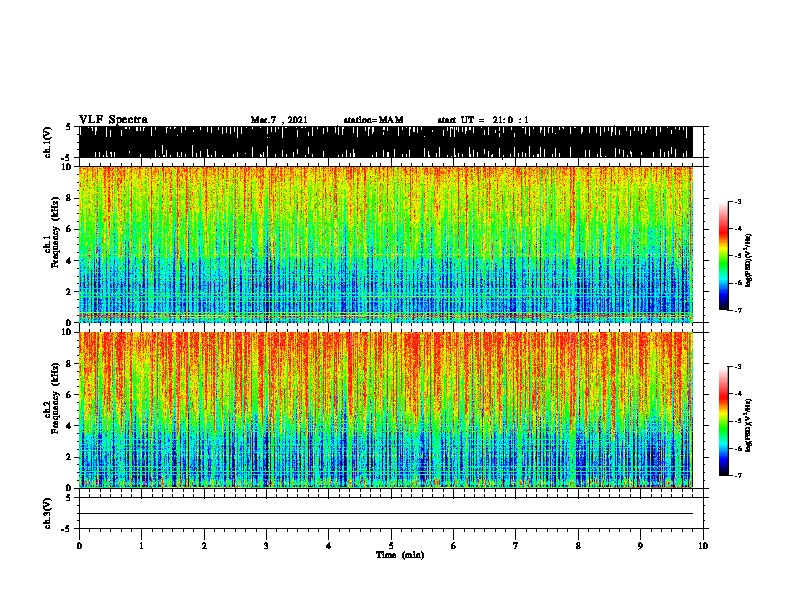Click the ch.1 "Frequency (kHz)" axis label
The image size is (792, 612).
pos(56,233)
